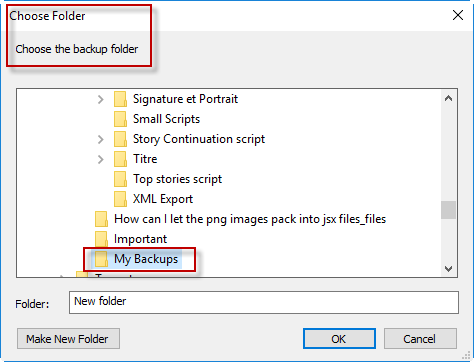Select the My Backups folder label
This screenshot has width=474, height=362.
coord(146,259)
